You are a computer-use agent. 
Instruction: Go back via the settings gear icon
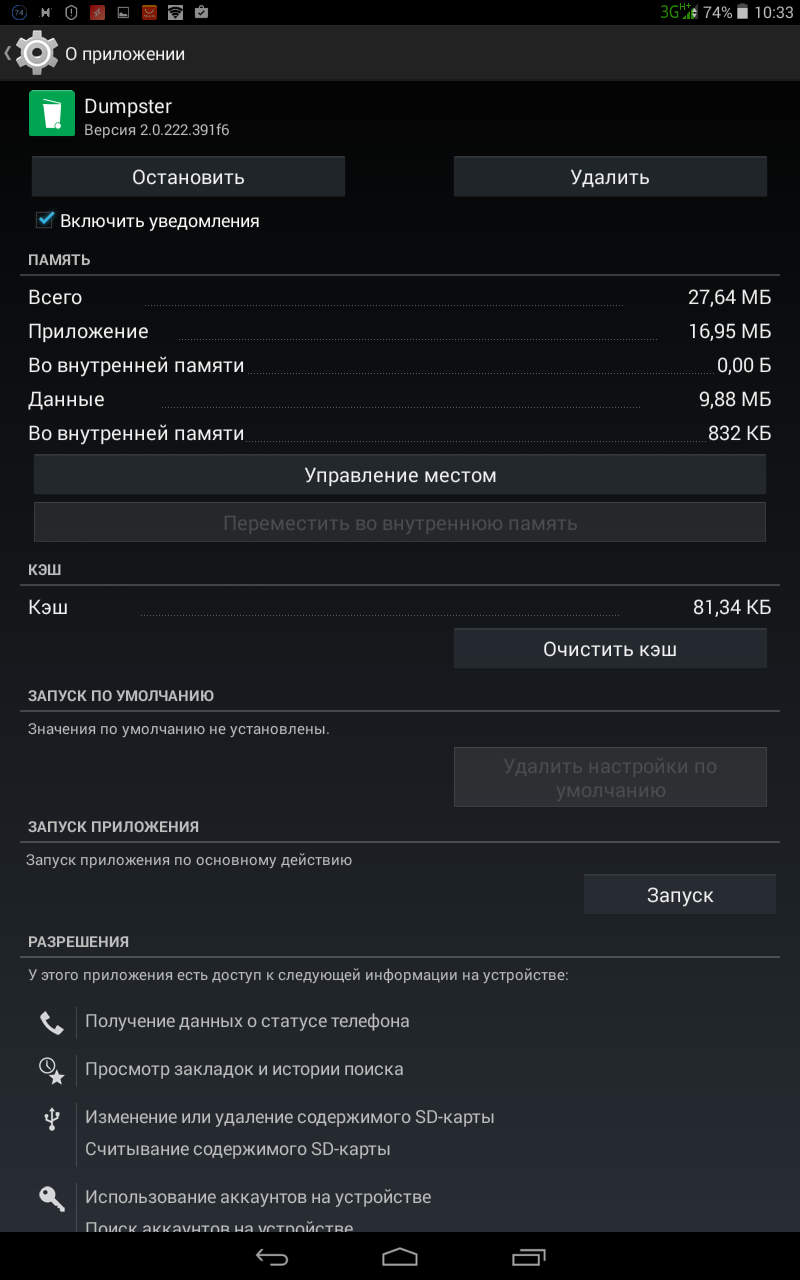point(37,53)
